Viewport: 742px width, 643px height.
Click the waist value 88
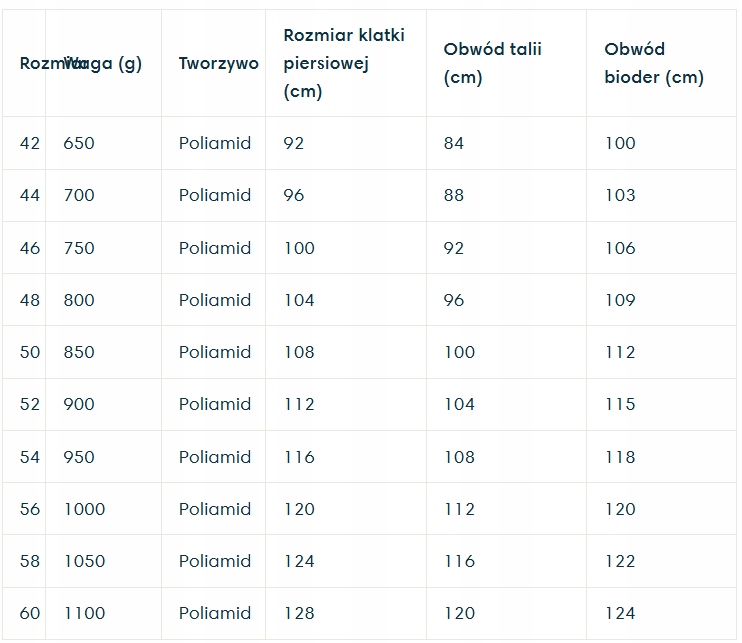tap(454, 195)
